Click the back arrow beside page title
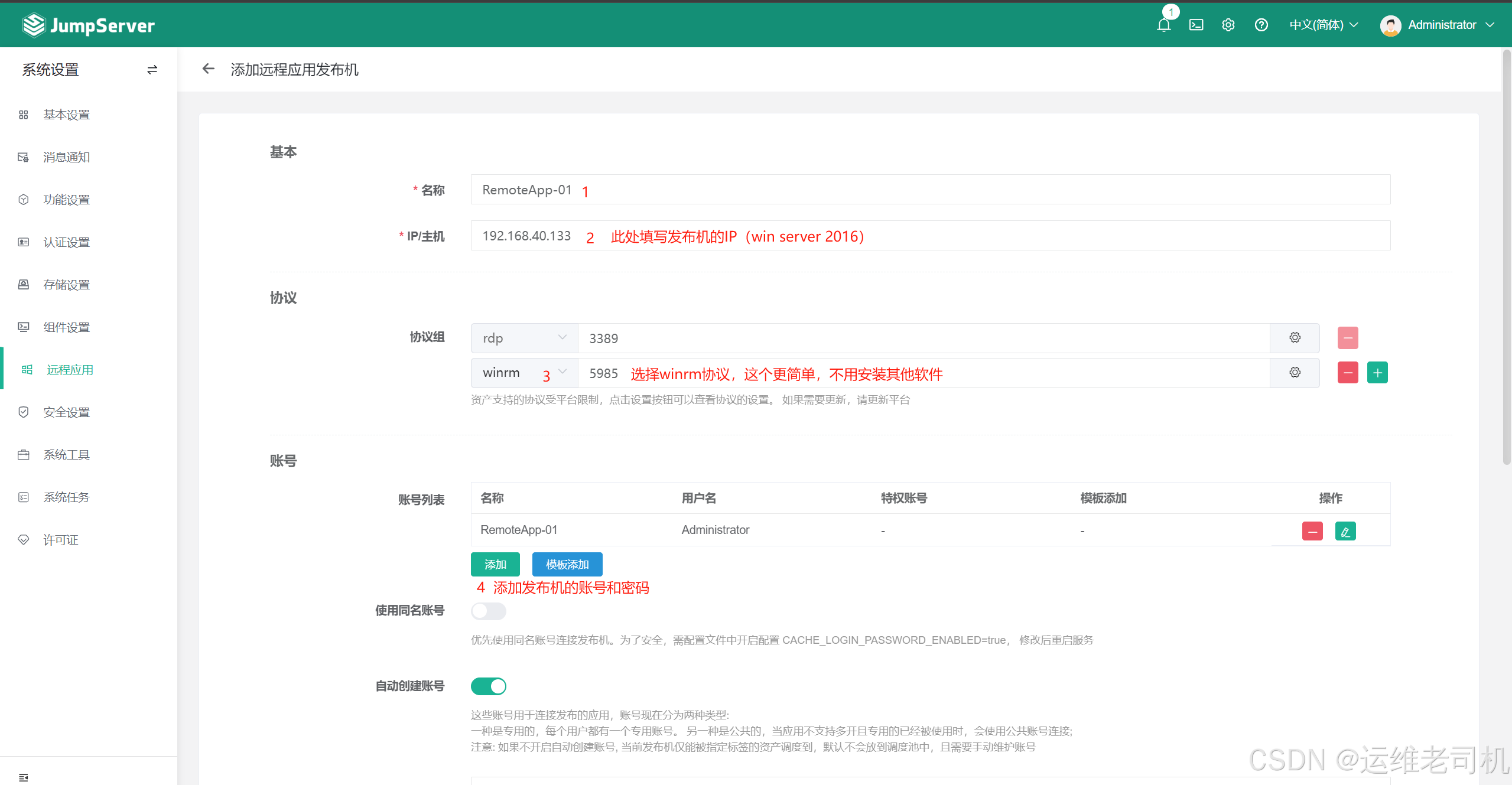 click(x=208, y=69)
